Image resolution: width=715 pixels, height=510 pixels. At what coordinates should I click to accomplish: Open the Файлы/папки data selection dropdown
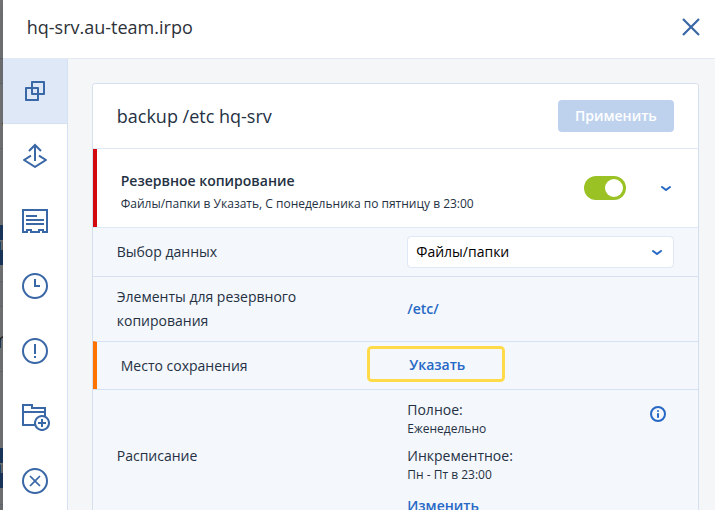pos(540,252)
